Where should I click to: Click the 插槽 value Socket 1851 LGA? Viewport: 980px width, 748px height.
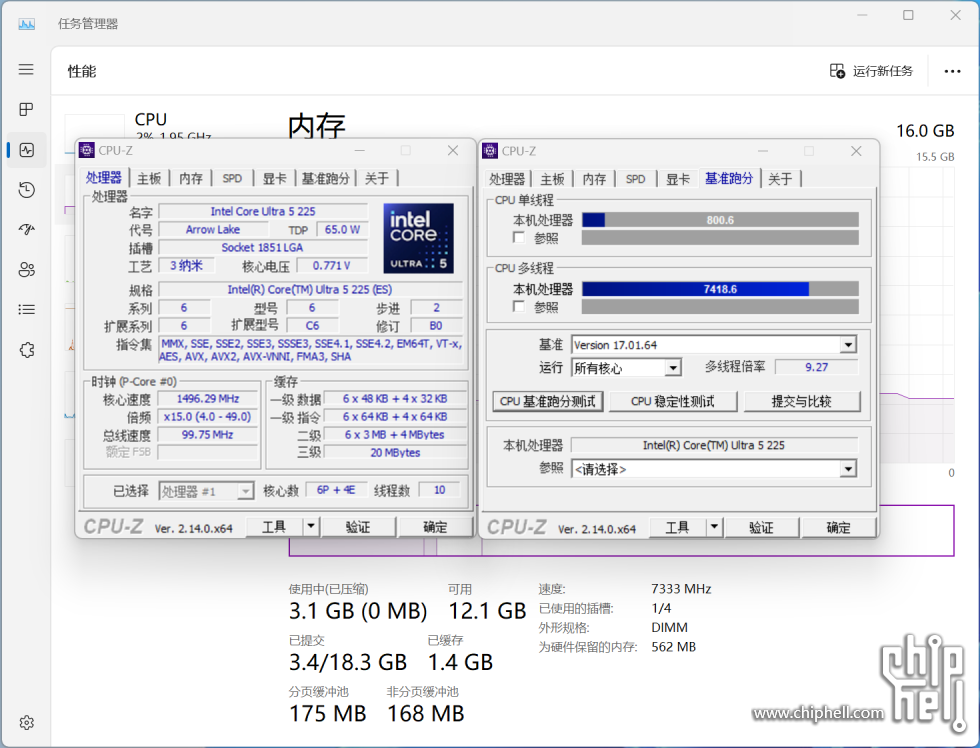click(262, 247)
